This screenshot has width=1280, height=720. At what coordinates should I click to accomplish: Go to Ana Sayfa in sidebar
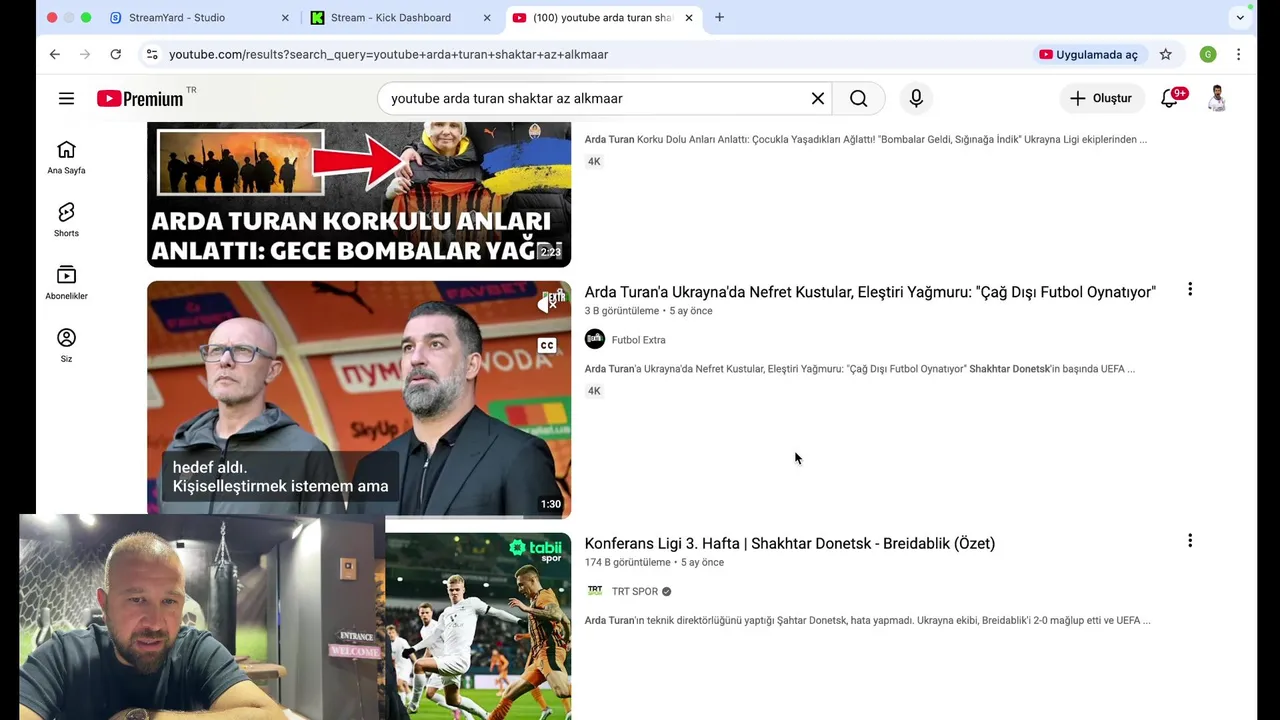[66, 157]
